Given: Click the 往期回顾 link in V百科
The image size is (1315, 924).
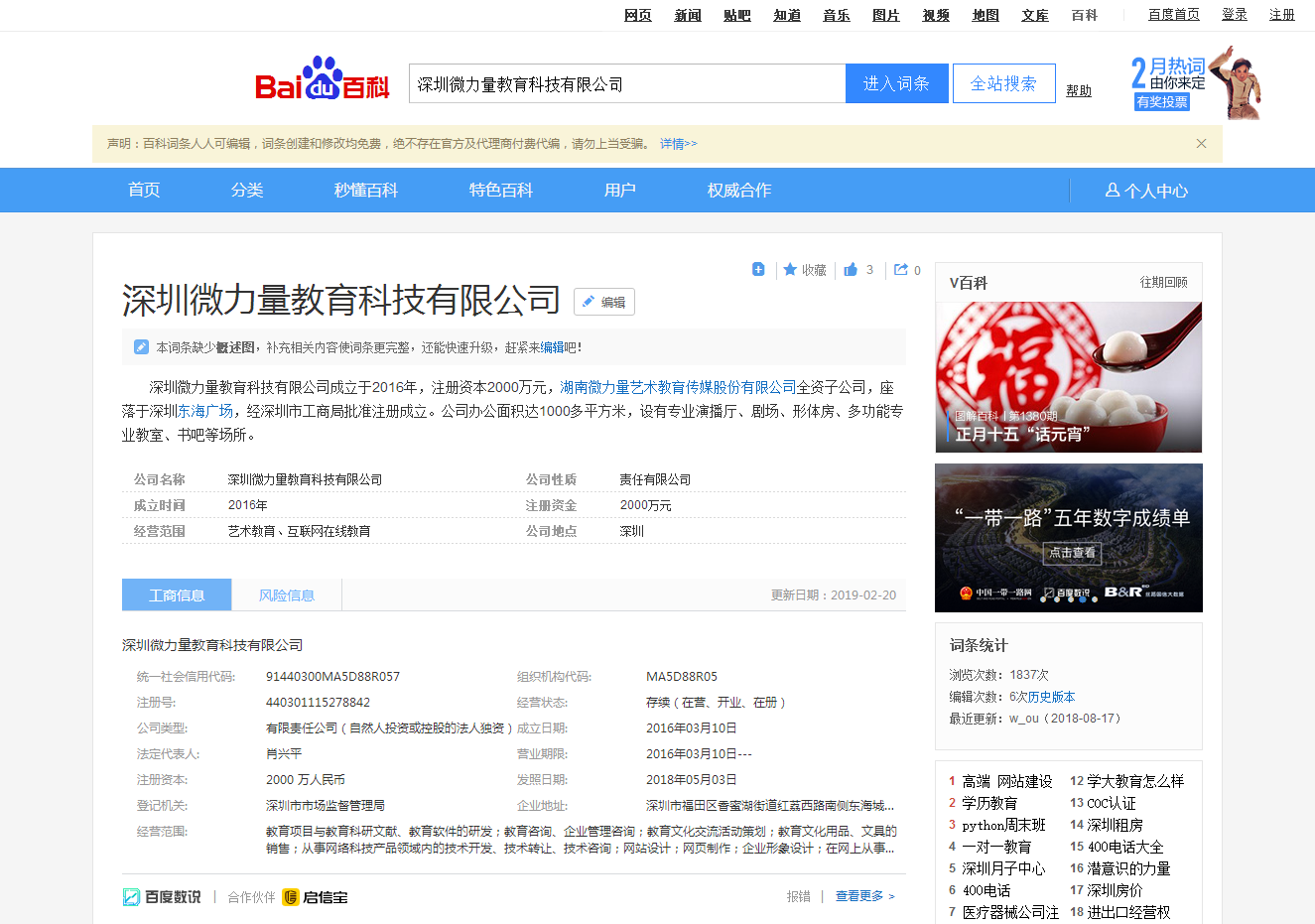Looking at the screenshot, I should click(x=1163, y=283).
